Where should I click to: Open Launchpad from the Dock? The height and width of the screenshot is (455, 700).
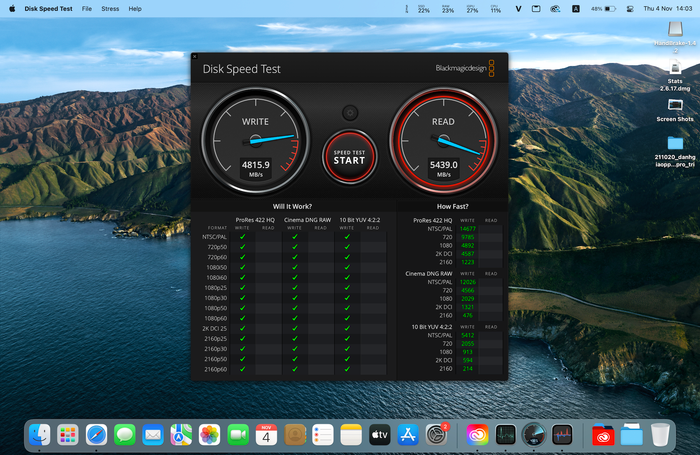pyautogui.click(x=68, y=434)
